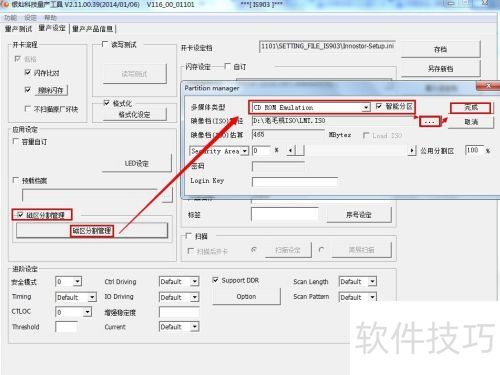The width and height of the screenshot is (500, 375).
Task: Open the 设定 menu
Action: coord(30,18)
